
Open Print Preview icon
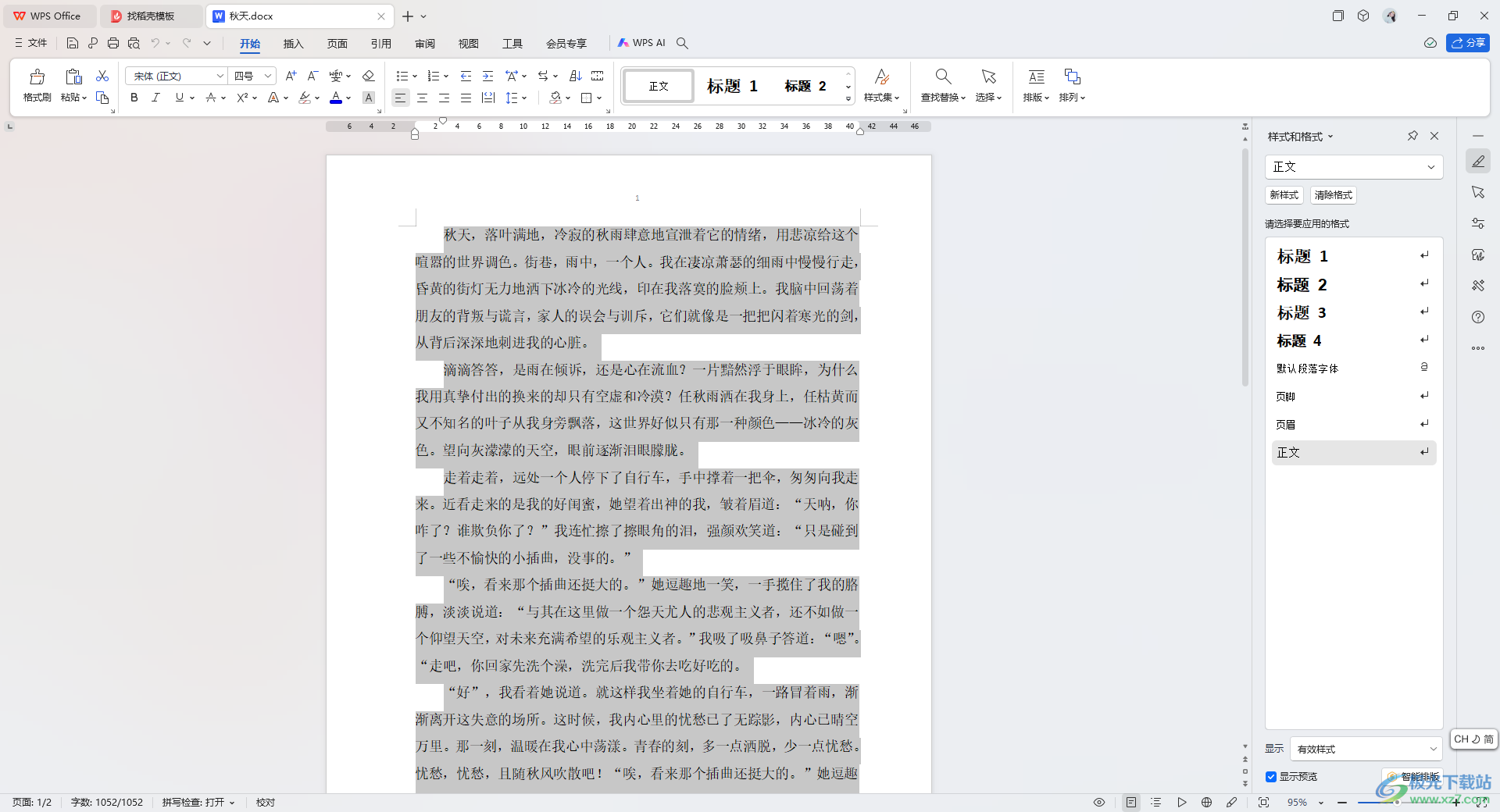[134, 43]
